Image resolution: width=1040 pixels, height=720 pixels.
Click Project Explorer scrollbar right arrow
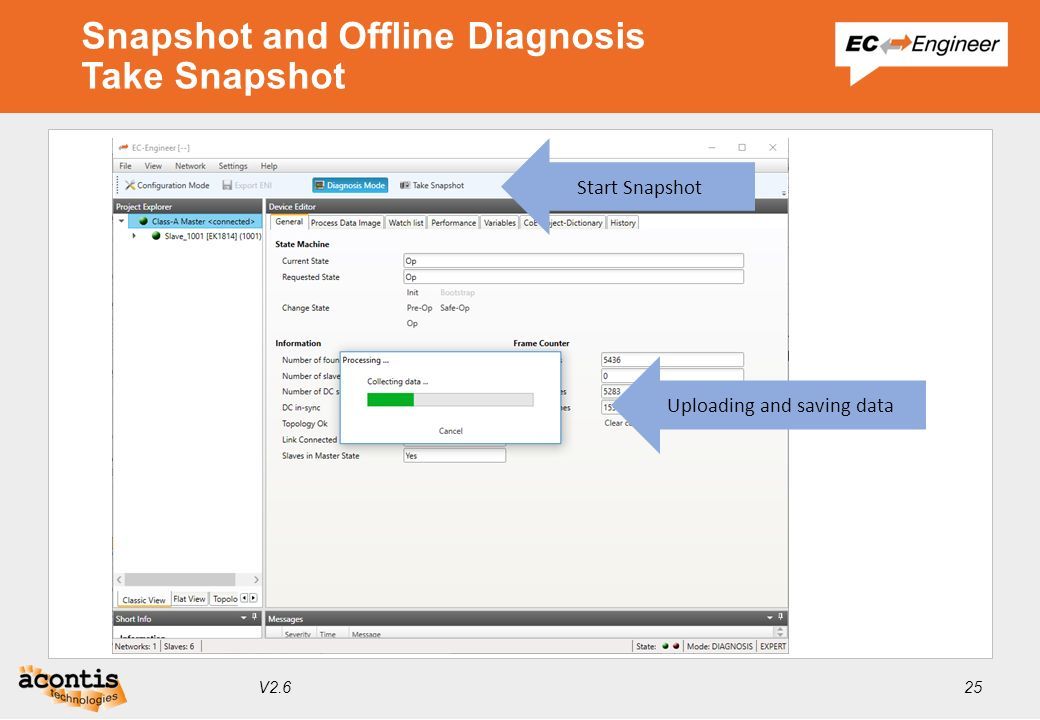tap(256, 579)
